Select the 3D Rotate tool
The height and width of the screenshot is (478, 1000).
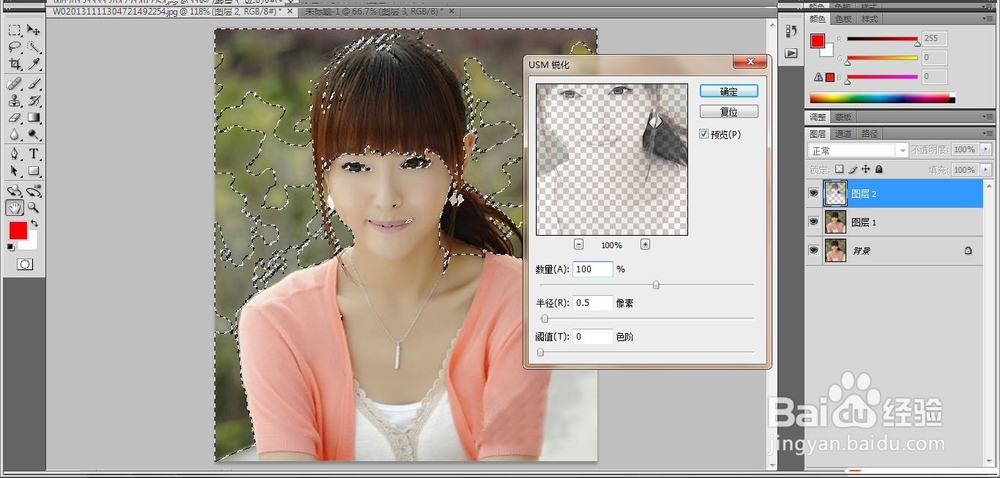[x=15, y=191]
